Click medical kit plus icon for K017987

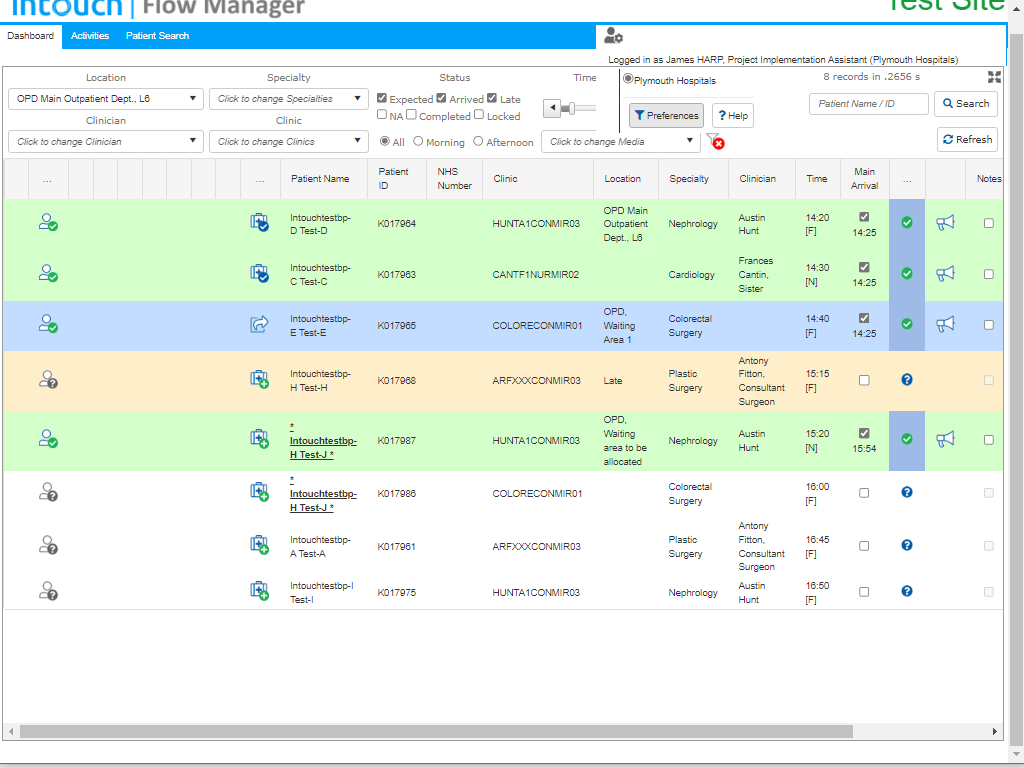[x=259, y=439]
